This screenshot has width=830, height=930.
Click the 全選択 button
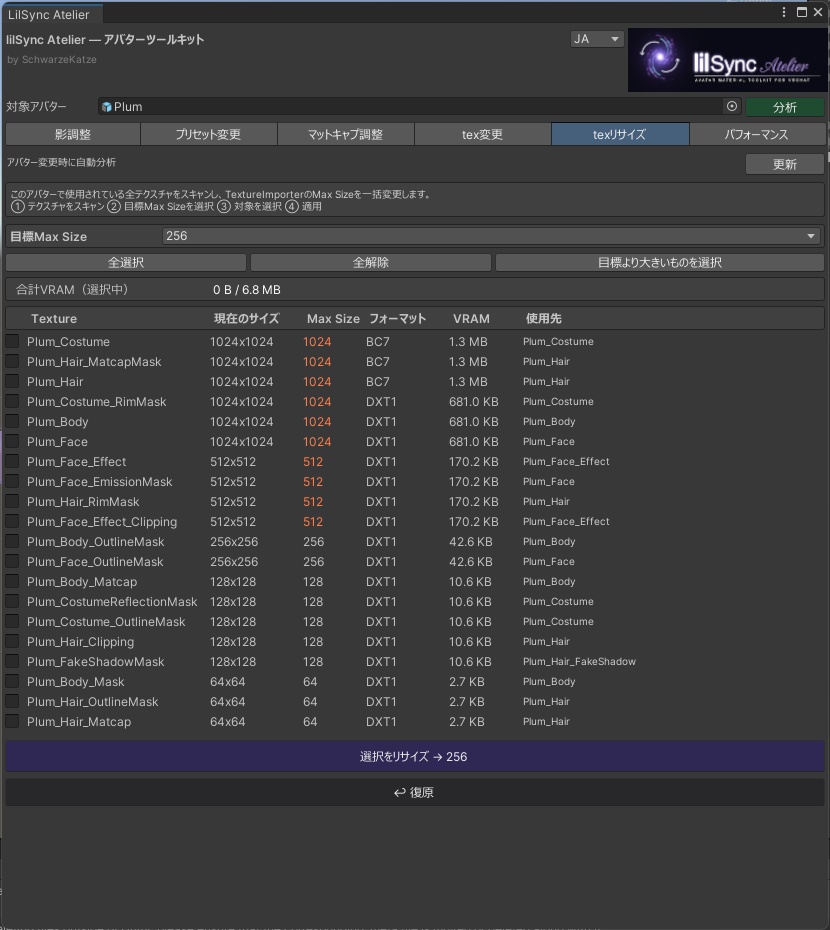point(126,263)
